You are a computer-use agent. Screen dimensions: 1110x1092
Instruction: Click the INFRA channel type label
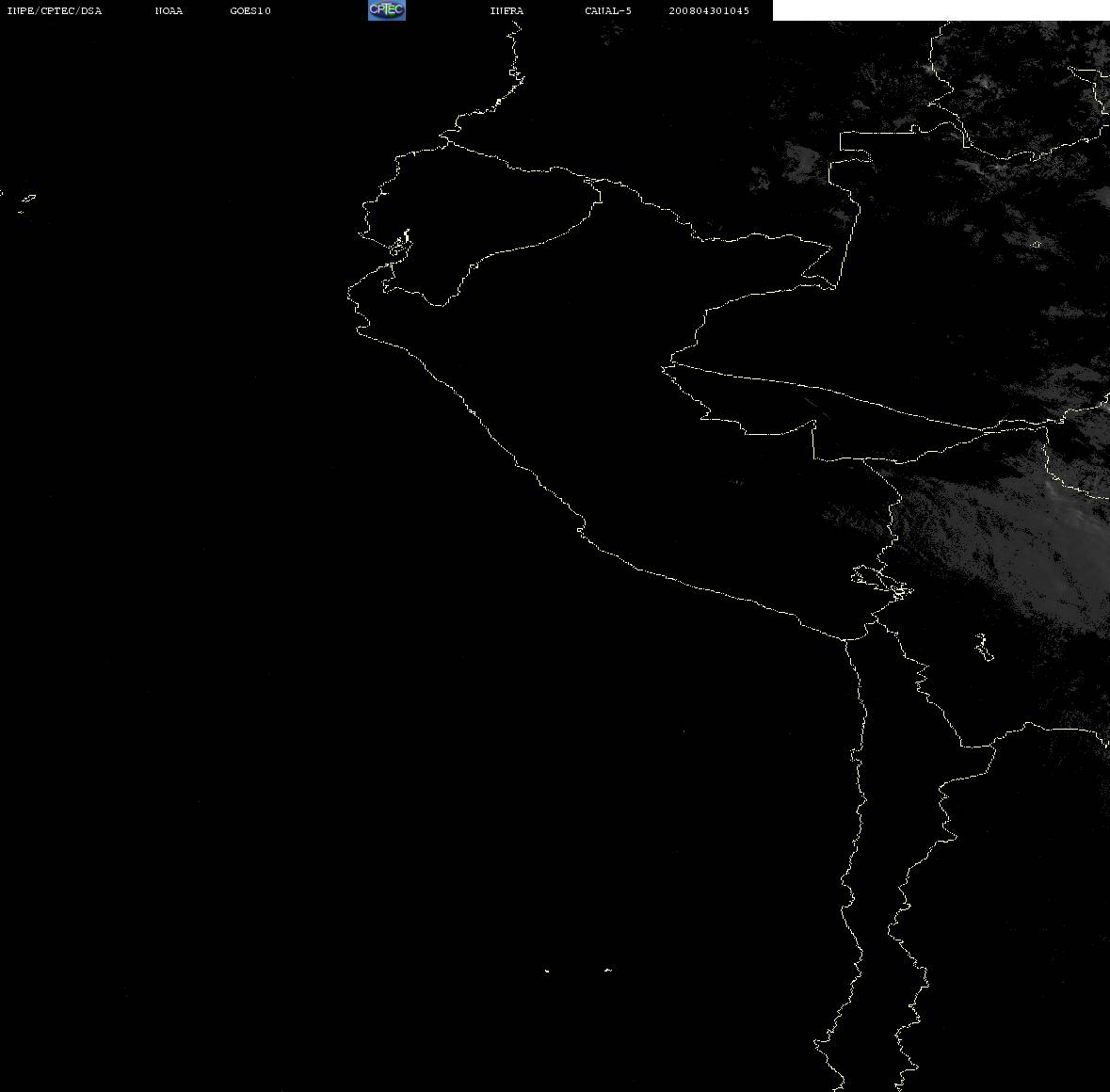(507, 10)
